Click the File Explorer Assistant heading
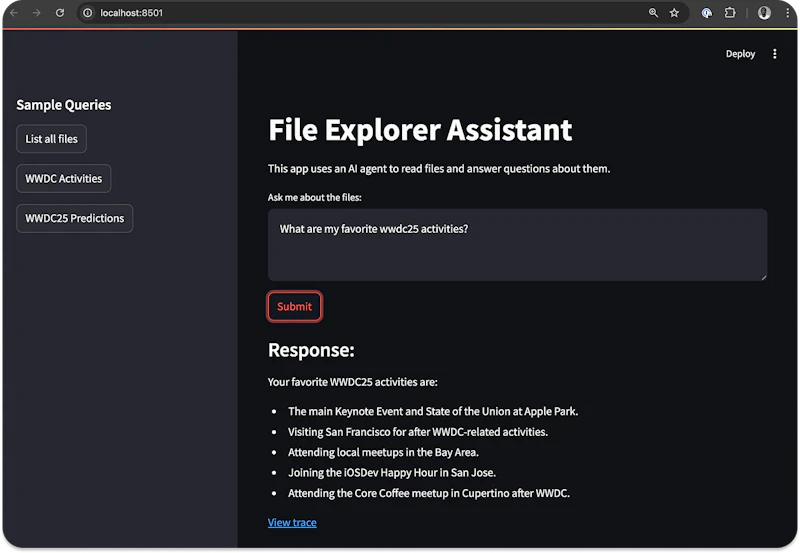 coord(420,130)
